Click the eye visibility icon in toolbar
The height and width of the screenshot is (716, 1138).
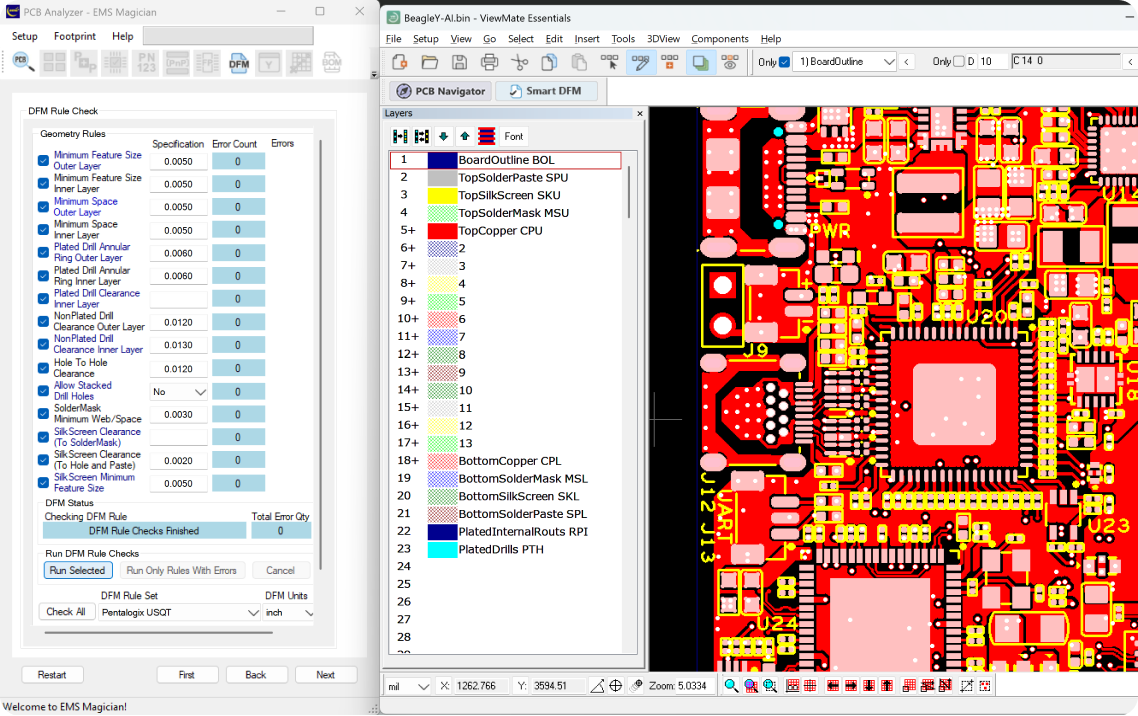point(731,62)
